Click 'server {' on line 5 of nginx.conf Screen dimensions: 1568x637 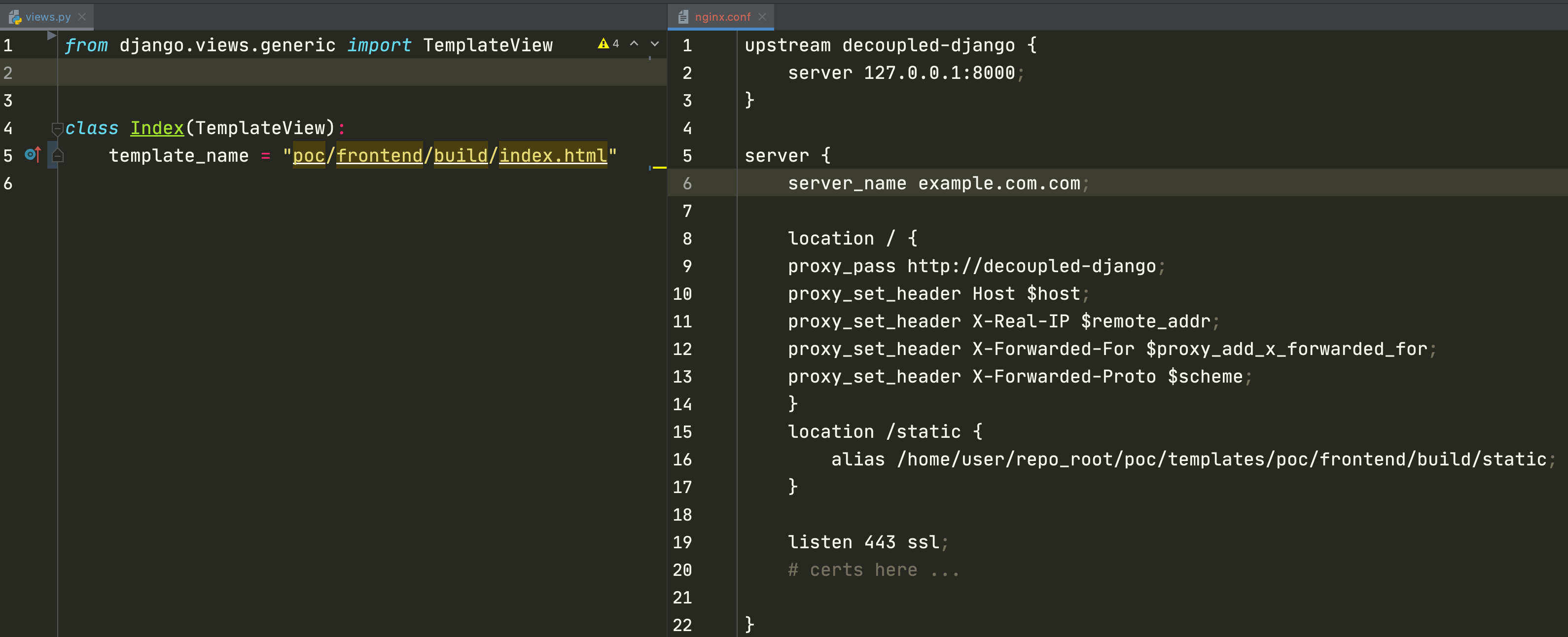(787, 156)
